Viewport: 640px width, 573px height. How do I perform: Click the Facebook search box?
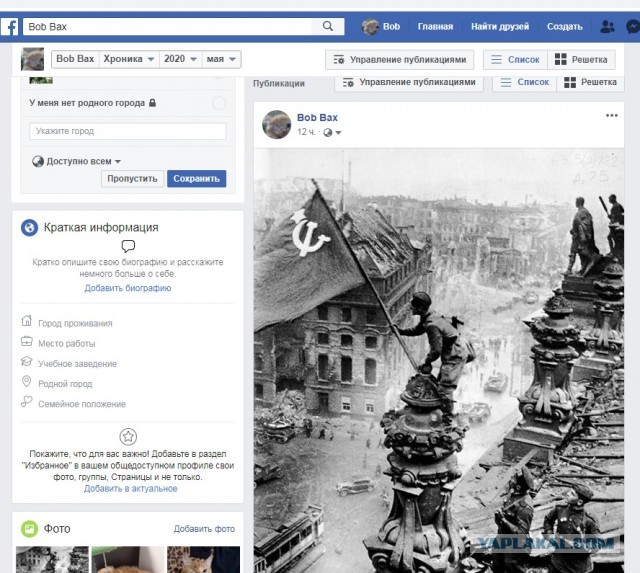[x=167, y=27]
